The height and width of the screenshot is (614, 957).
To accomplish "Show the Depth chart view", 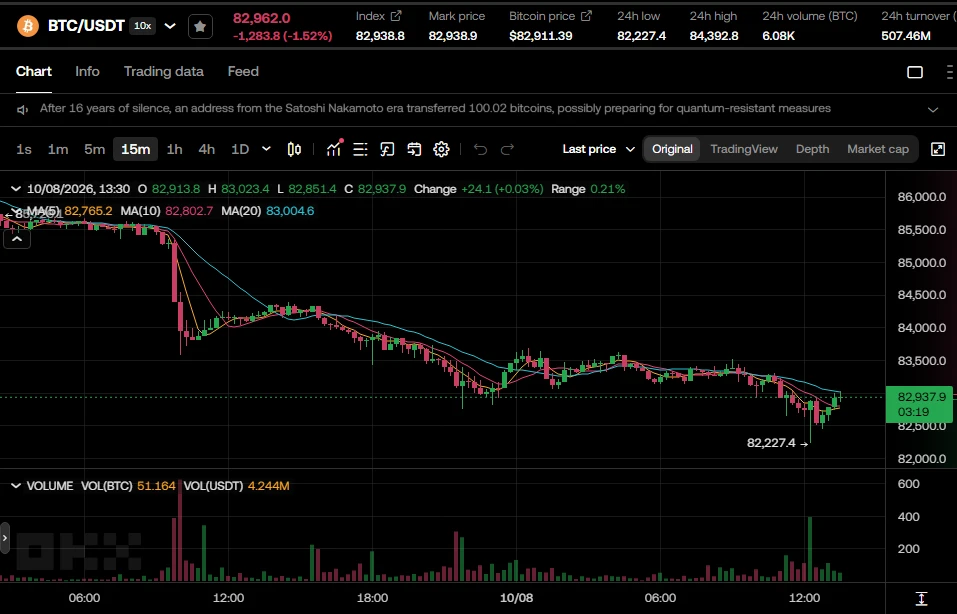I will tap(812, 149).
